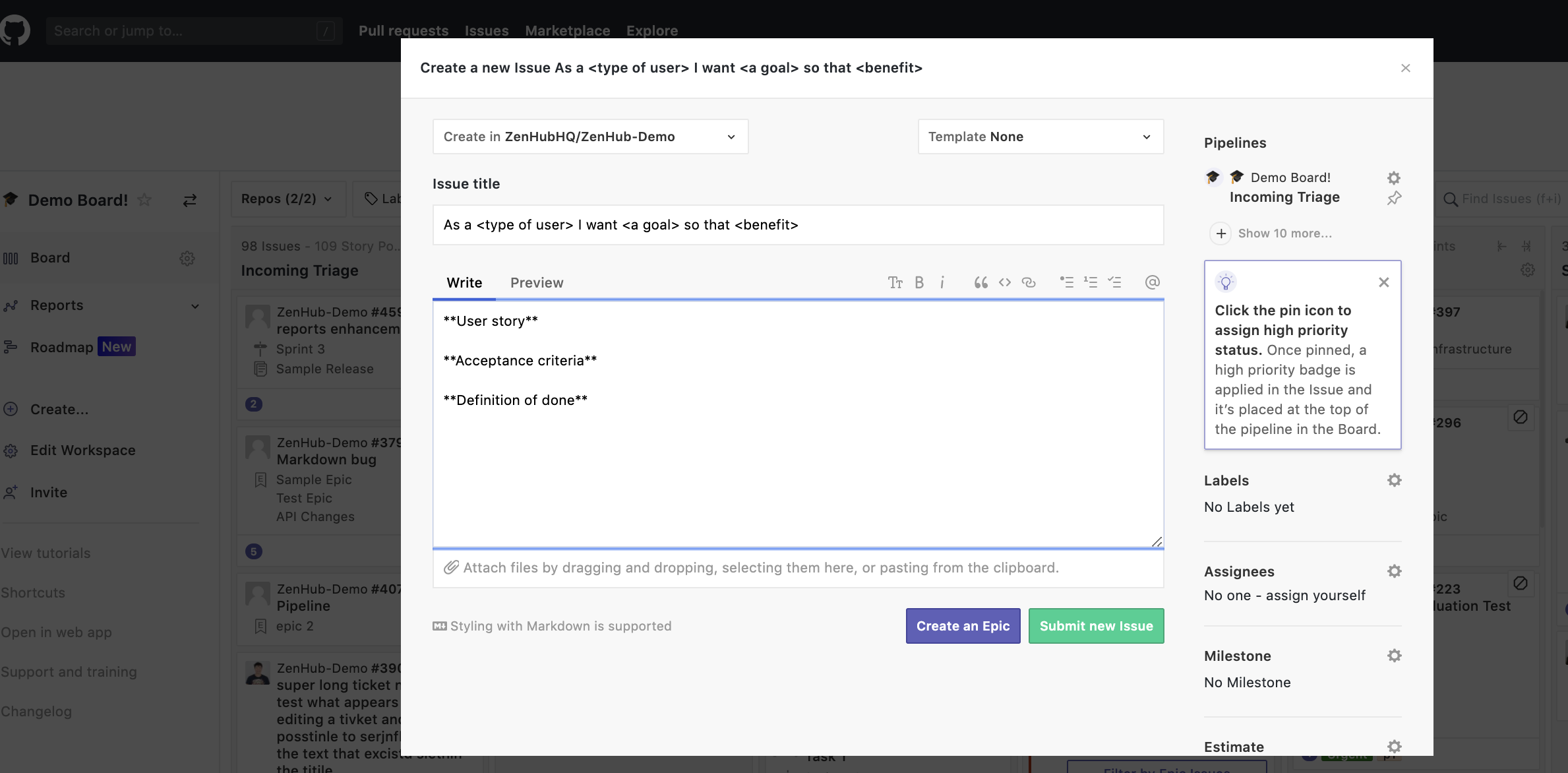This screenshot has height=773, width=1568.
Task: Insert code using the code icon
Action: pyautogui.click(x=1004, y=282)
